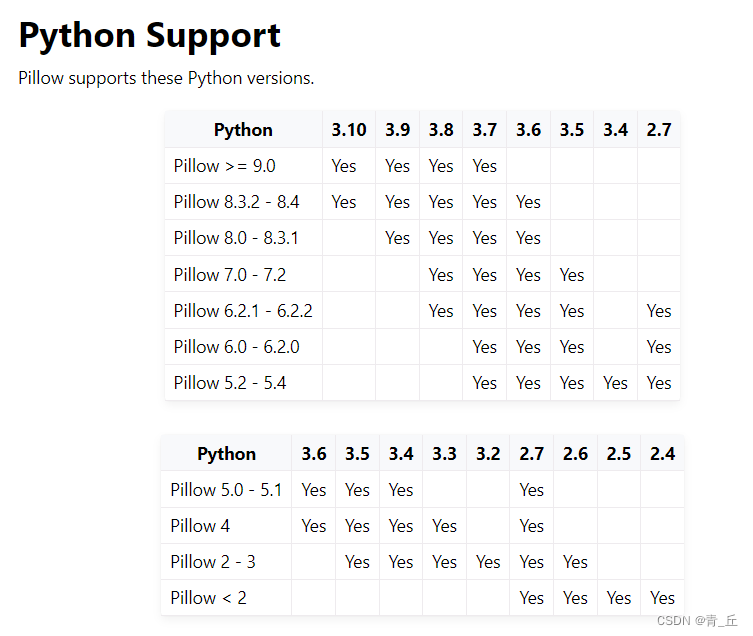Select the Pillow 6.2.1 - 6.2.2 row label

click(x=243, y=311)
